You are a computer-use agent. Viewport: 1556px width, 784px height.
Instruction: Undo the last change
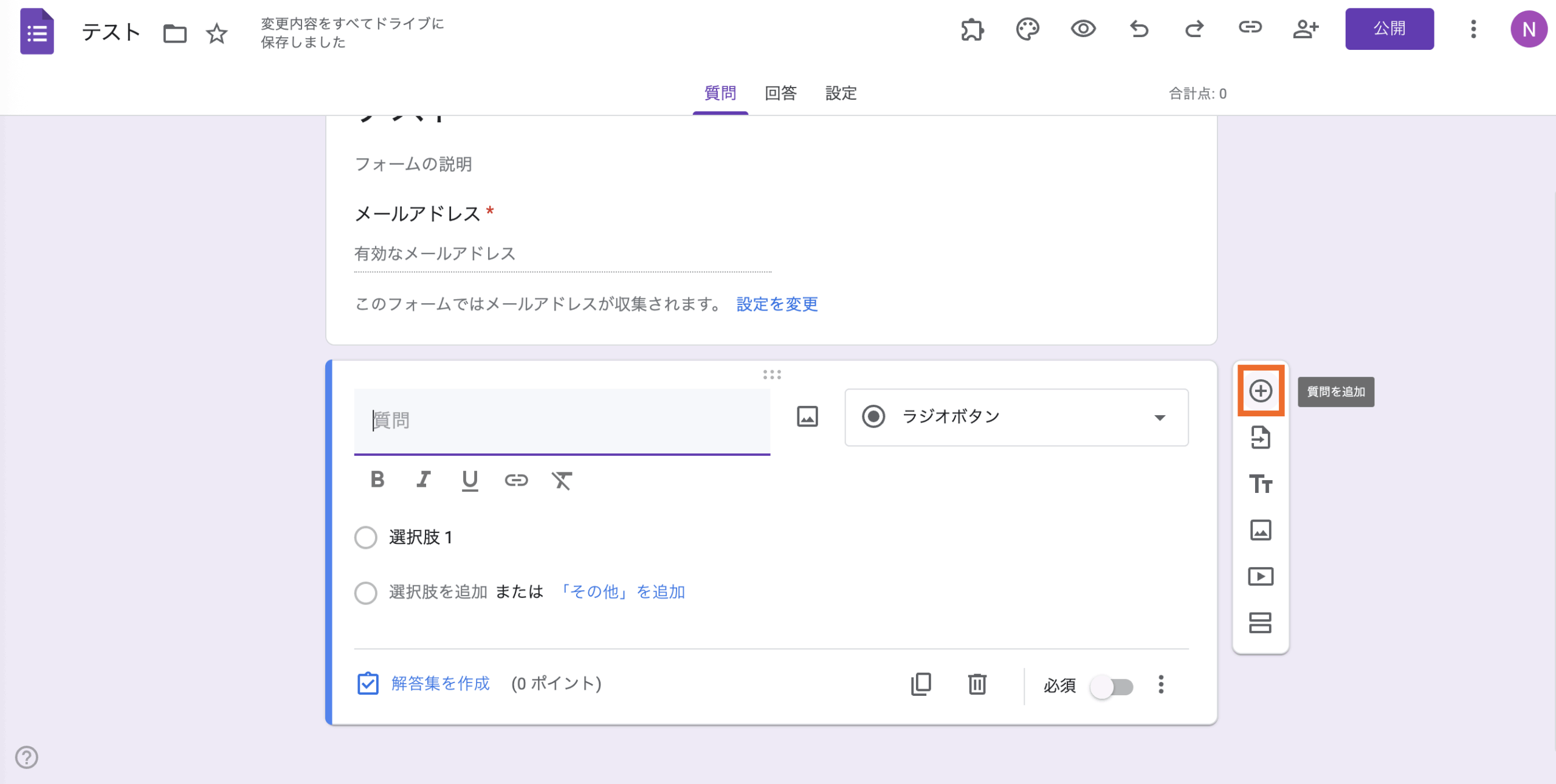tap(1139, 29)
